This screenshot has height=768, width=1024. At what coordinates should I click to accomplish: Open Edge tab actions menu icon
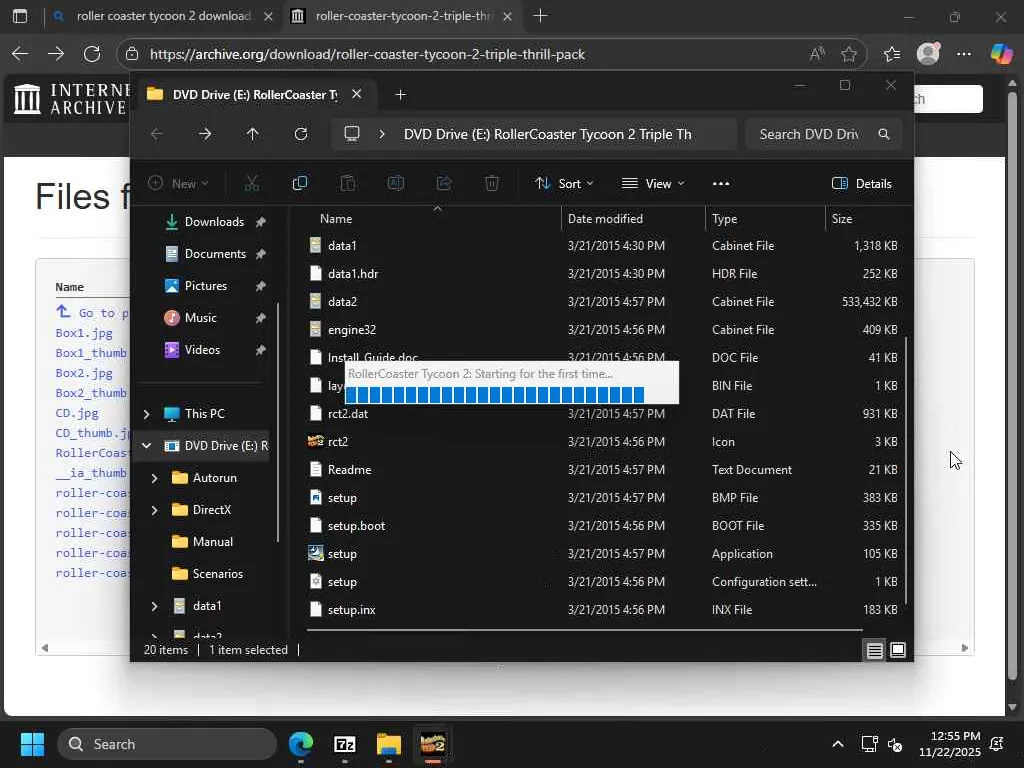click(x=20, y=16)
